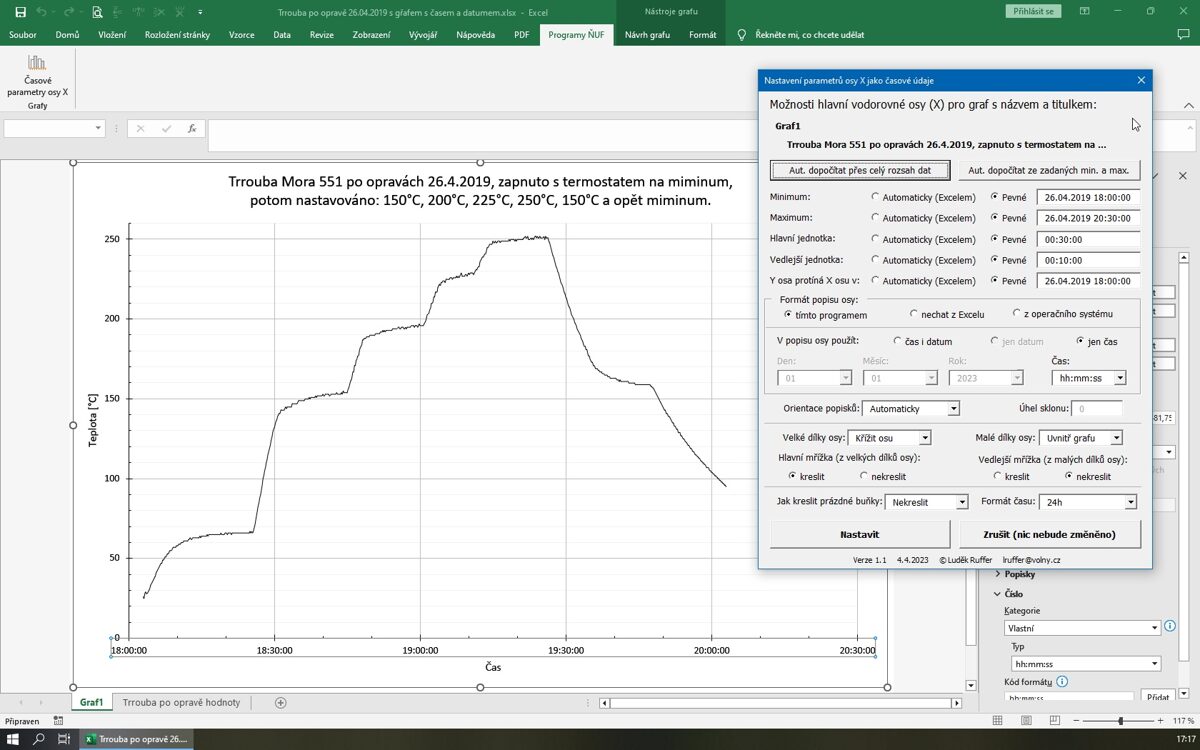The image size is (1200, 750).
Task: Click the comments speech bubble icon
Action: point(1183,34)
